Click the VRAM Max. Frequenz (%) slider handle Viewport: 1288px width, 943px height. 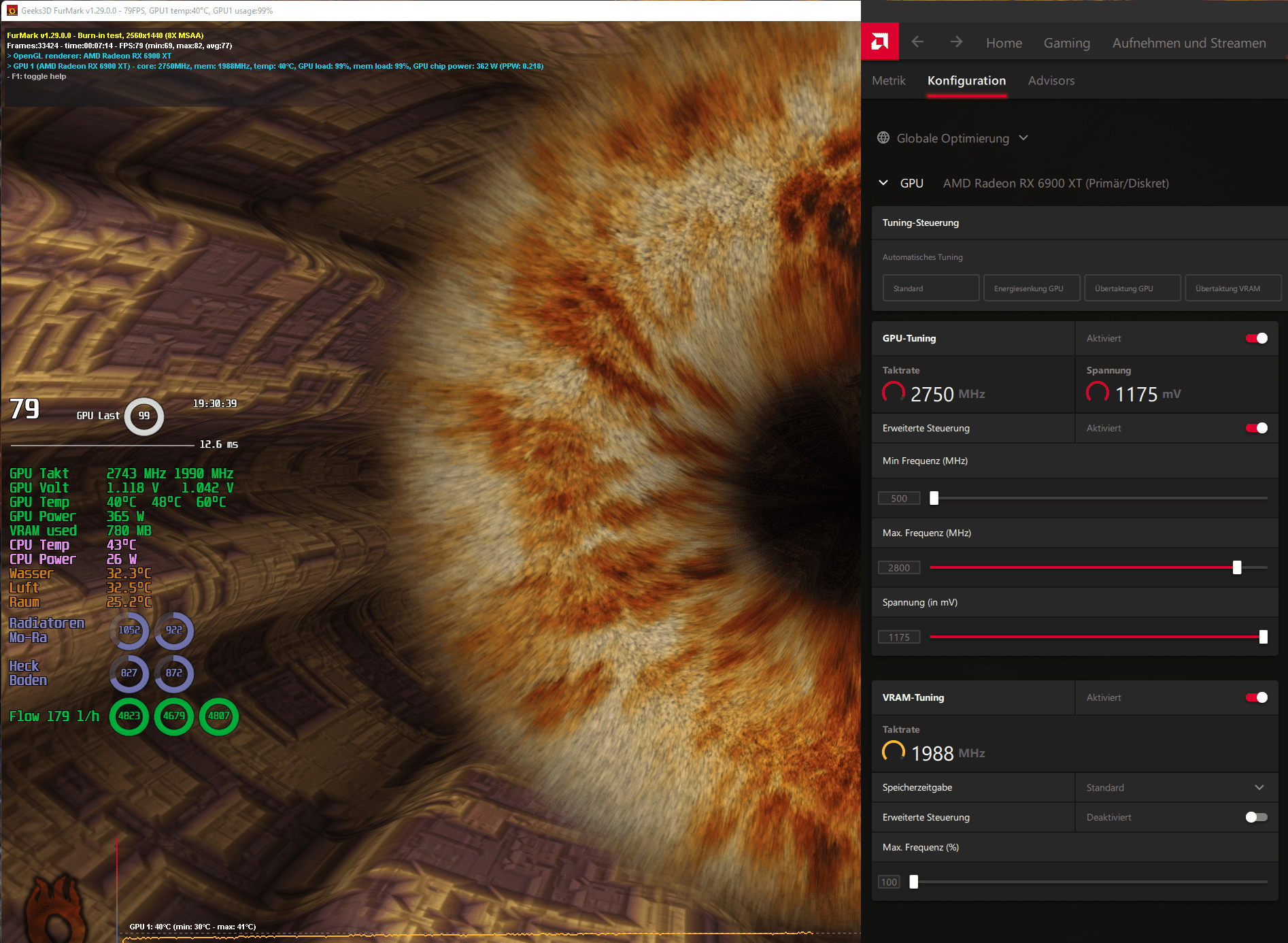[x=913, y=882]
